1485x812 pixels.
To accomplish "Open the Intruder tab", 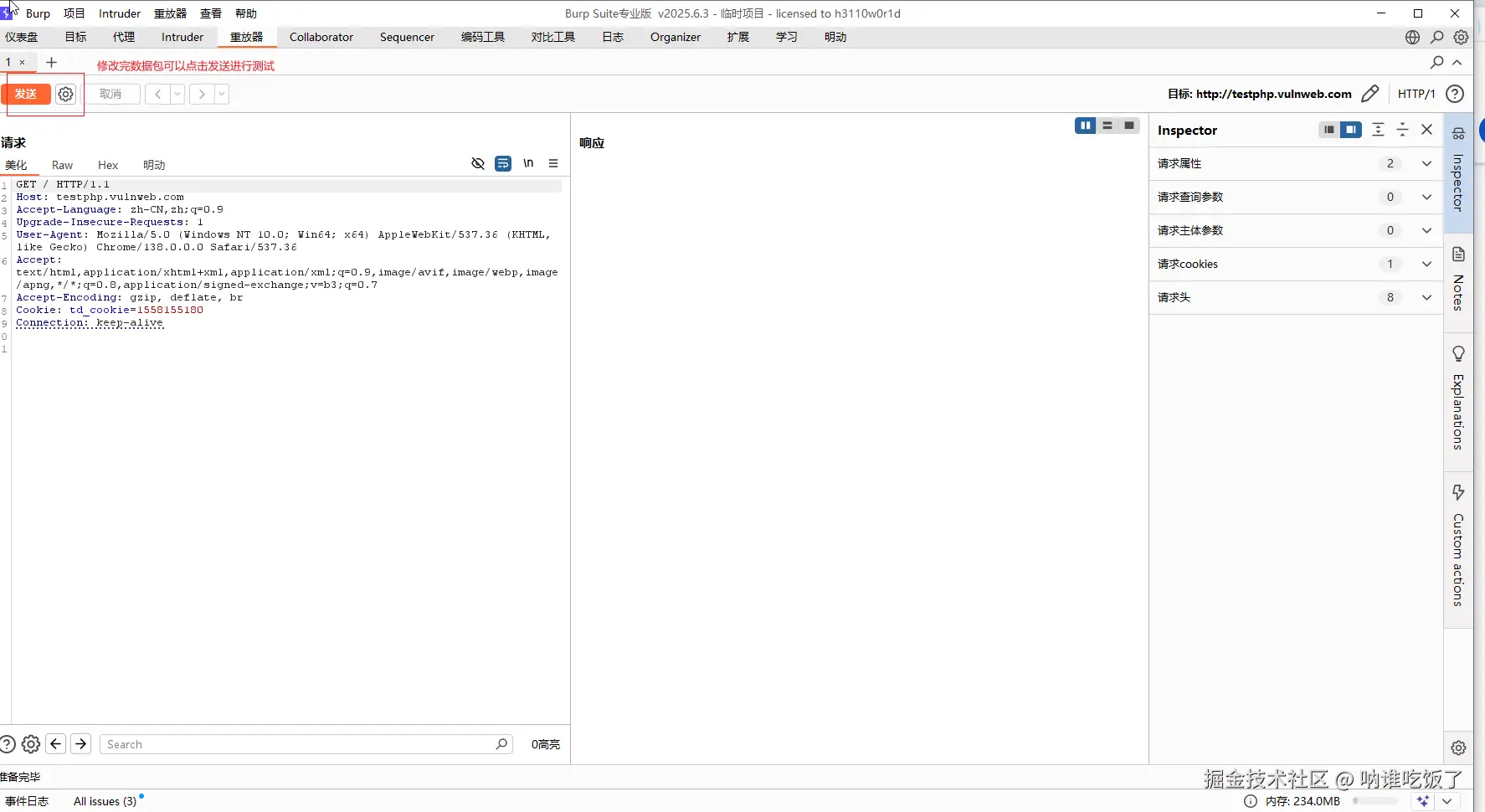I will (x=182, y=37).
